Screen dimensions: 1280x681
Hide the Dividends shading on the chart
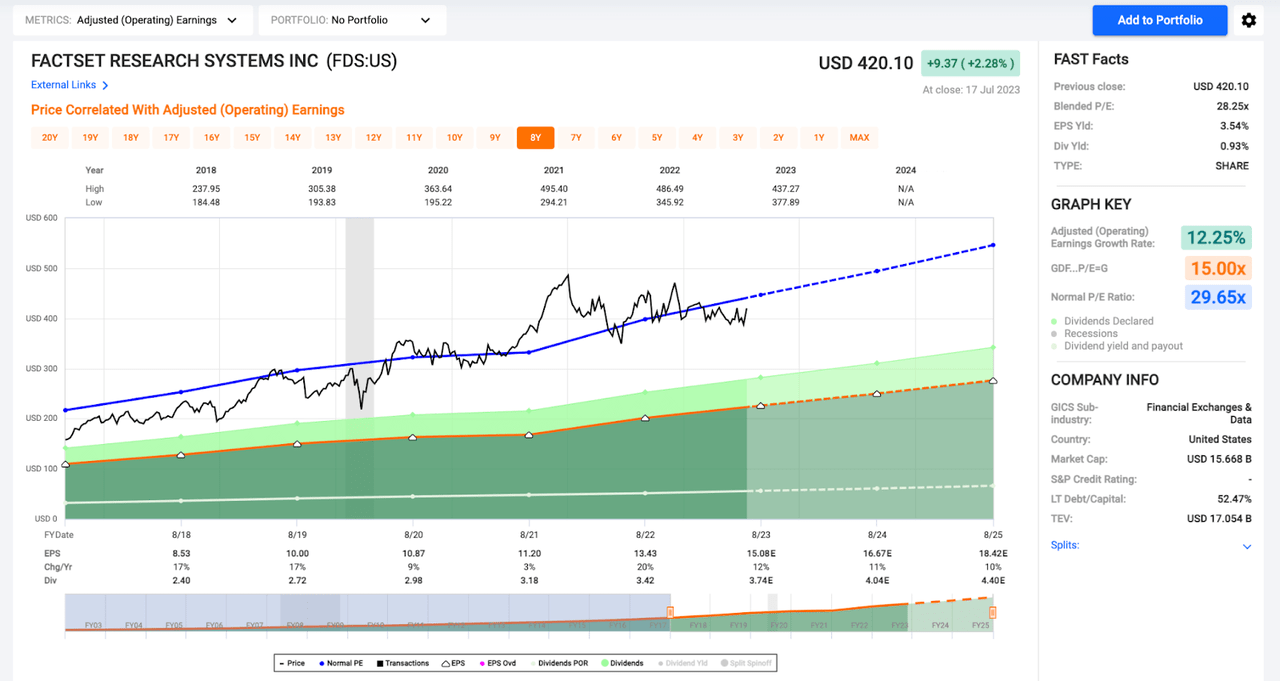click(x=604, y=662)
